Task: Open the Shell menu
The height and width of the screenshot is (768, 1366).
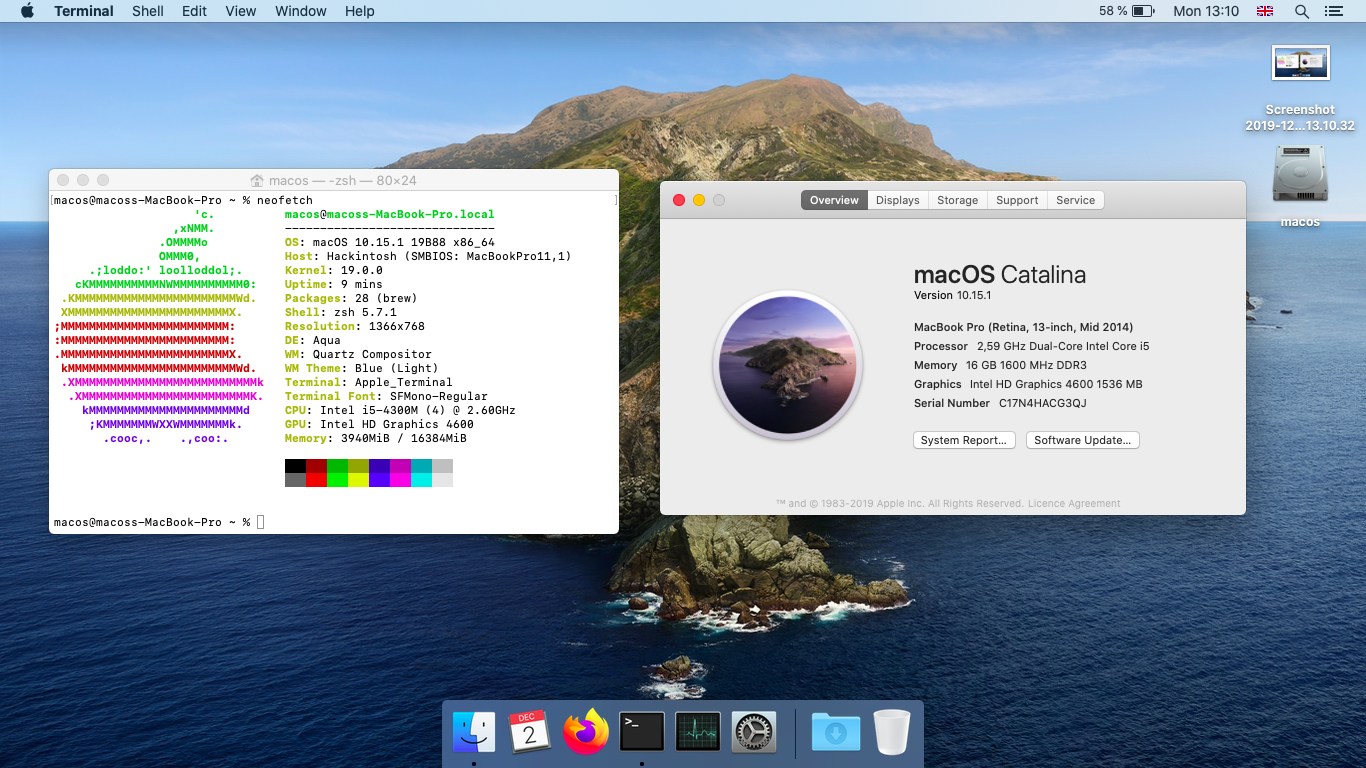Action: (x=148, y=11)
